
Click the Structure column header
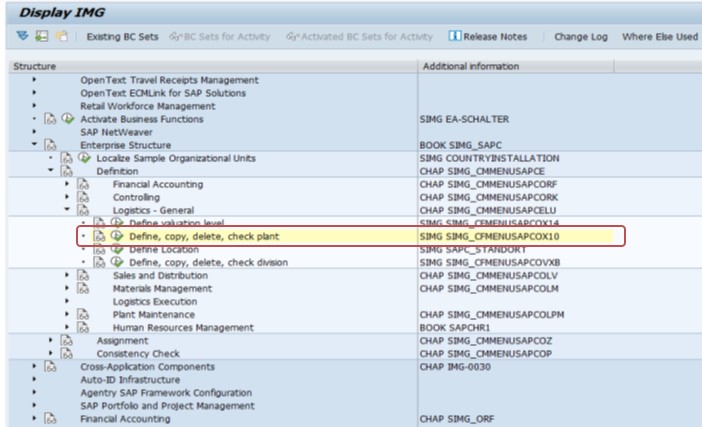tap(213, 66)
